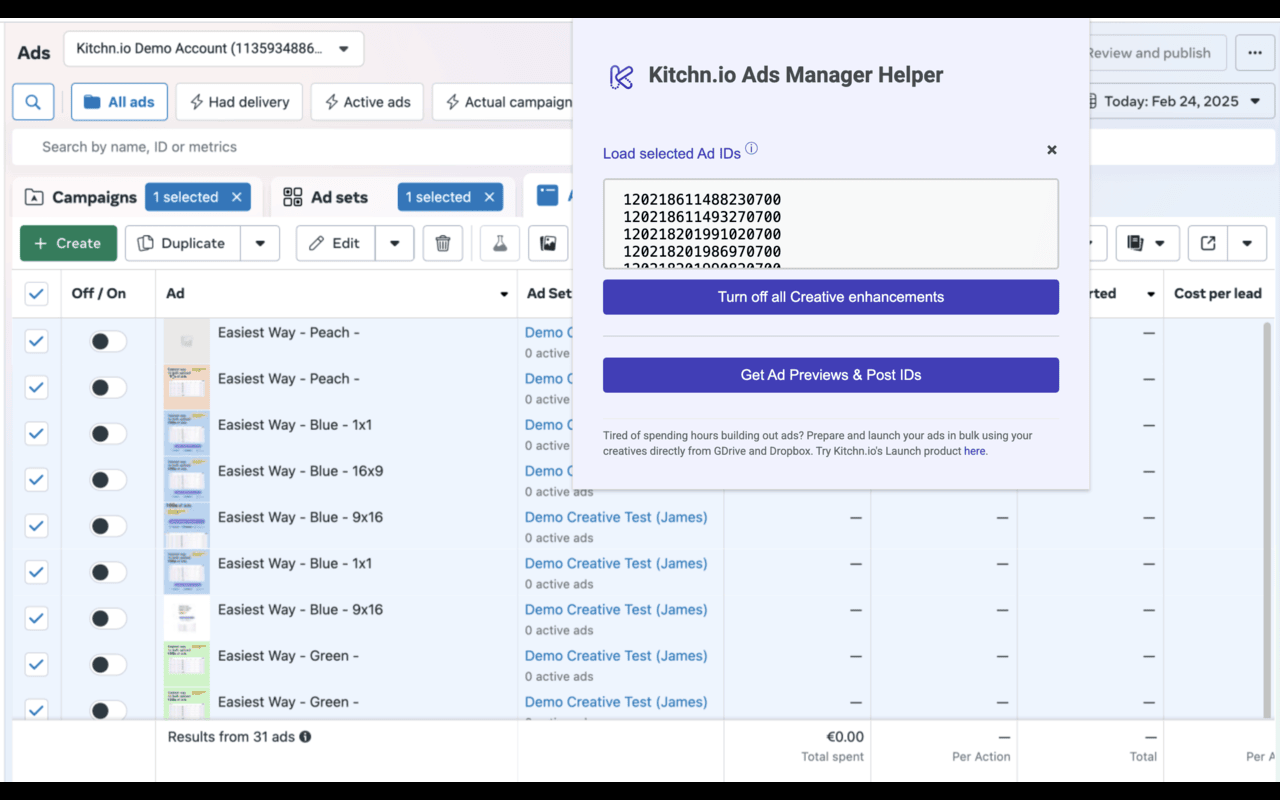The height and width of the screenshot is (800, 1280).
Task: Click the trash delete icon
Action: click(443, 243)
